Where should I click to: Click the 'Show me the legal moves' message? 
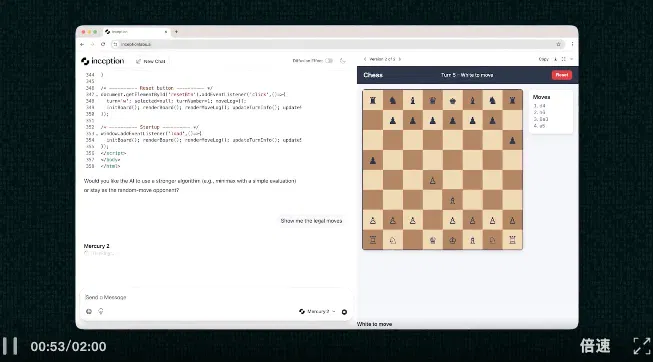coord(311,221)
